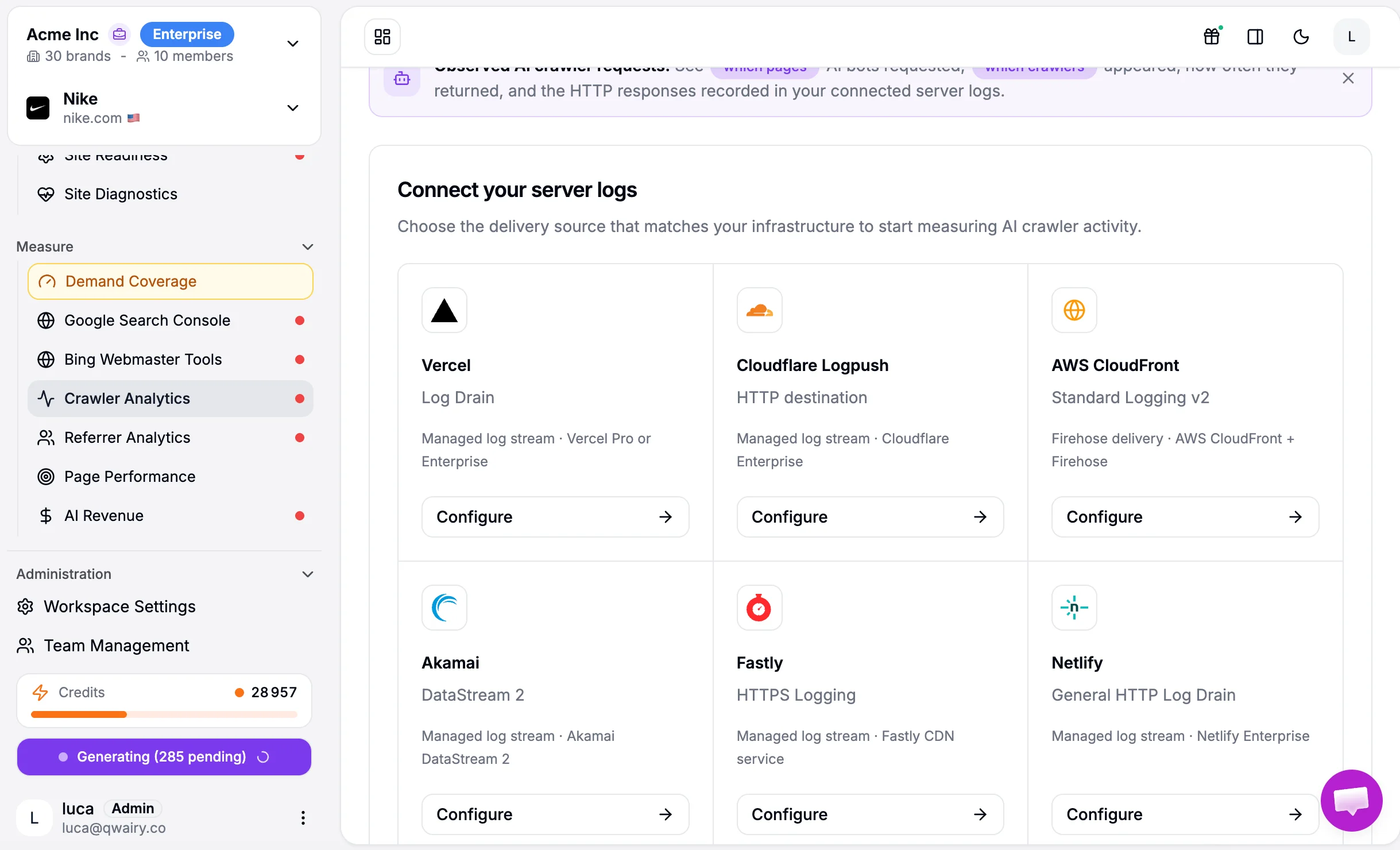Expand the Acme Inc workspace switcher
Viewport: 1400px width, 850px height.
293,44
